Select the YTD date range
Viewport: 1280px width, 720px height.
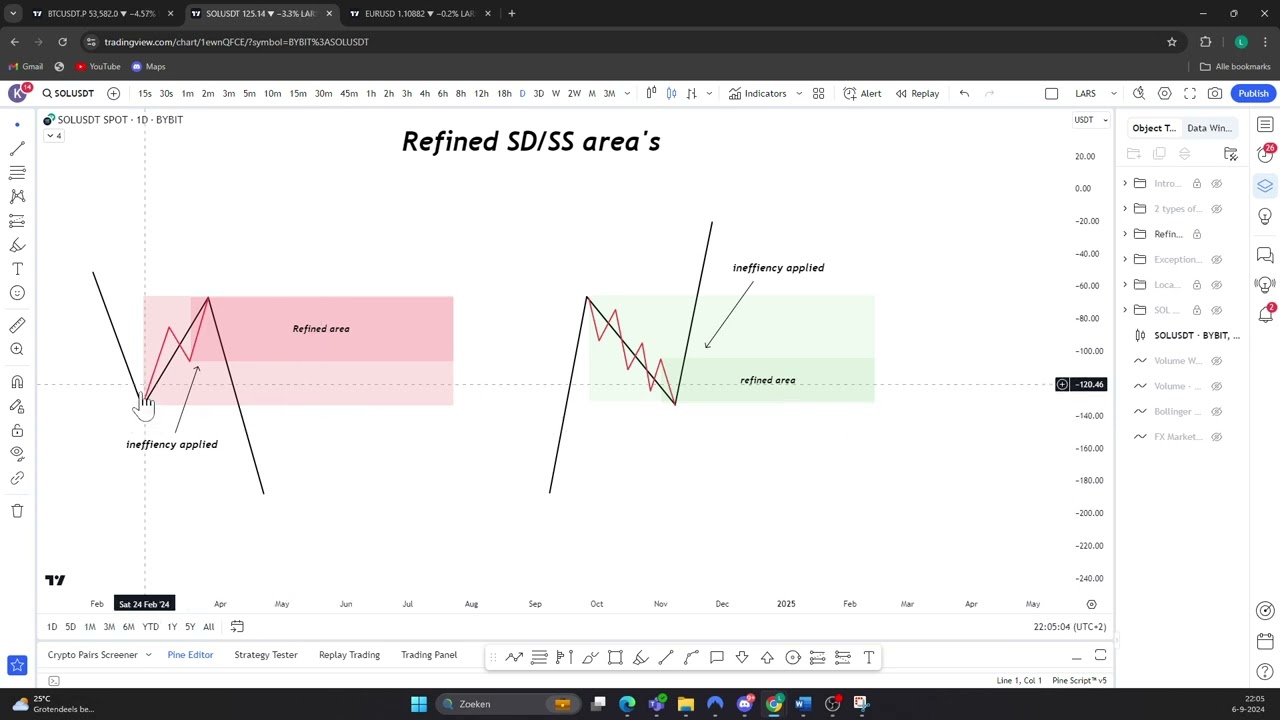tap(150, 627)
